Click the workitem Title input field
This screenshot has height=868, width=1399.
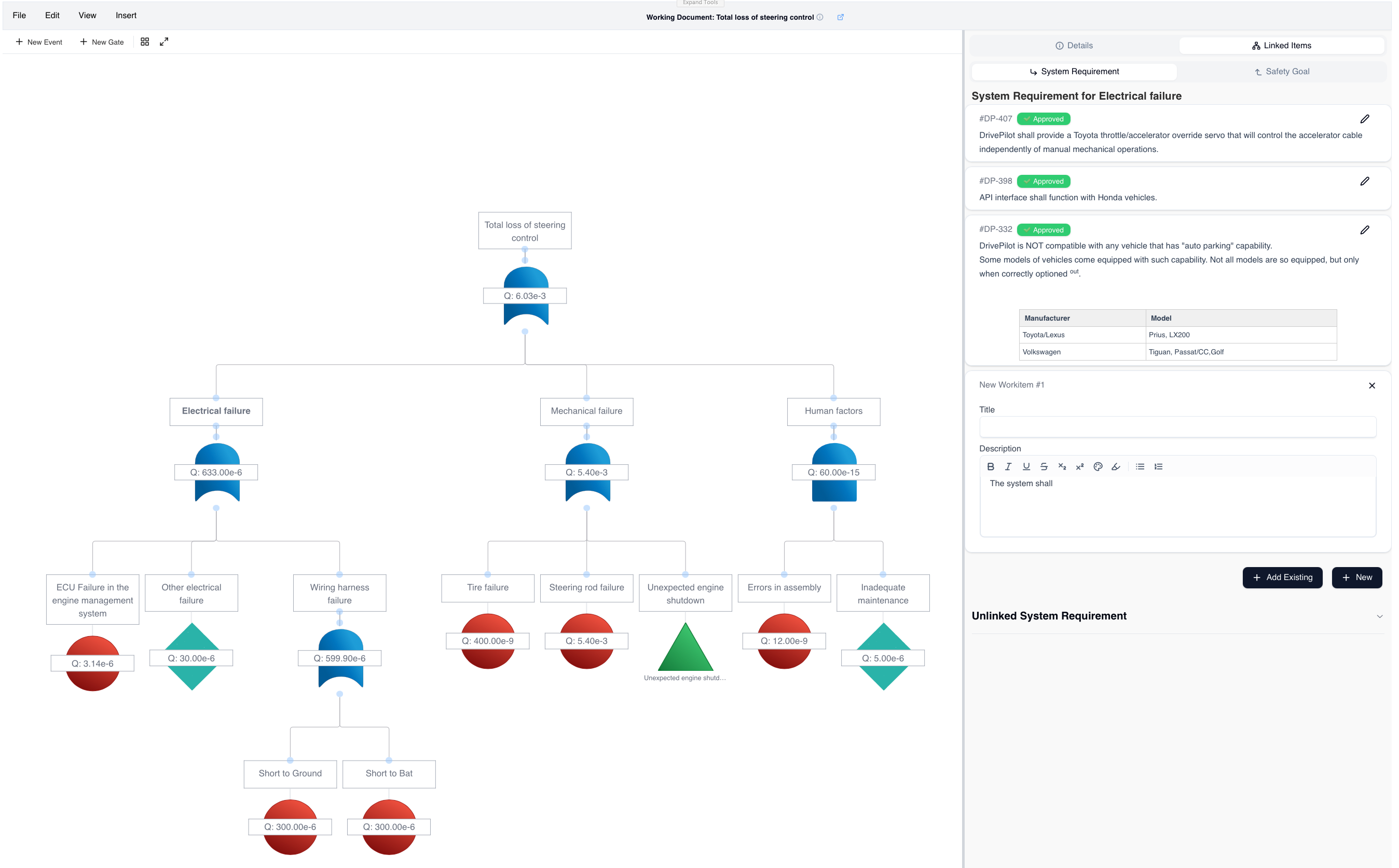point(1177,427)
